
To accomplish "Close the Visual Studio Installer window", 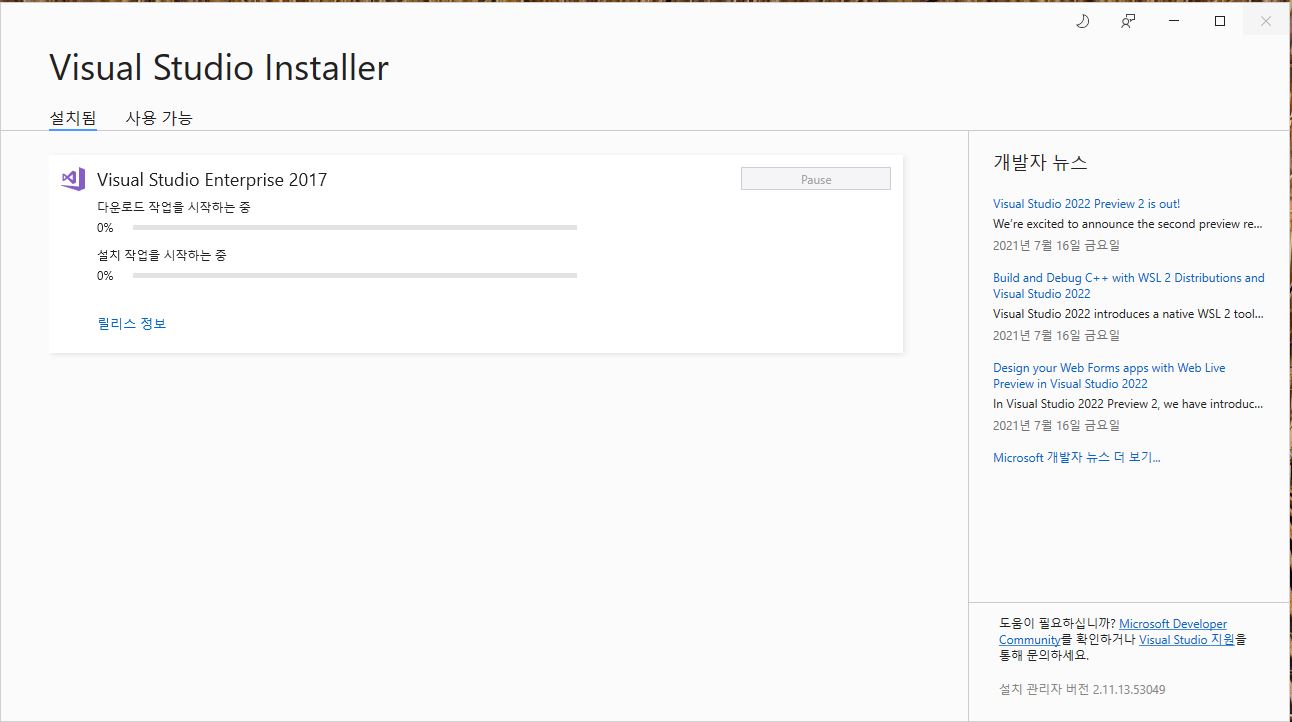I will (x=1266, y=21).
